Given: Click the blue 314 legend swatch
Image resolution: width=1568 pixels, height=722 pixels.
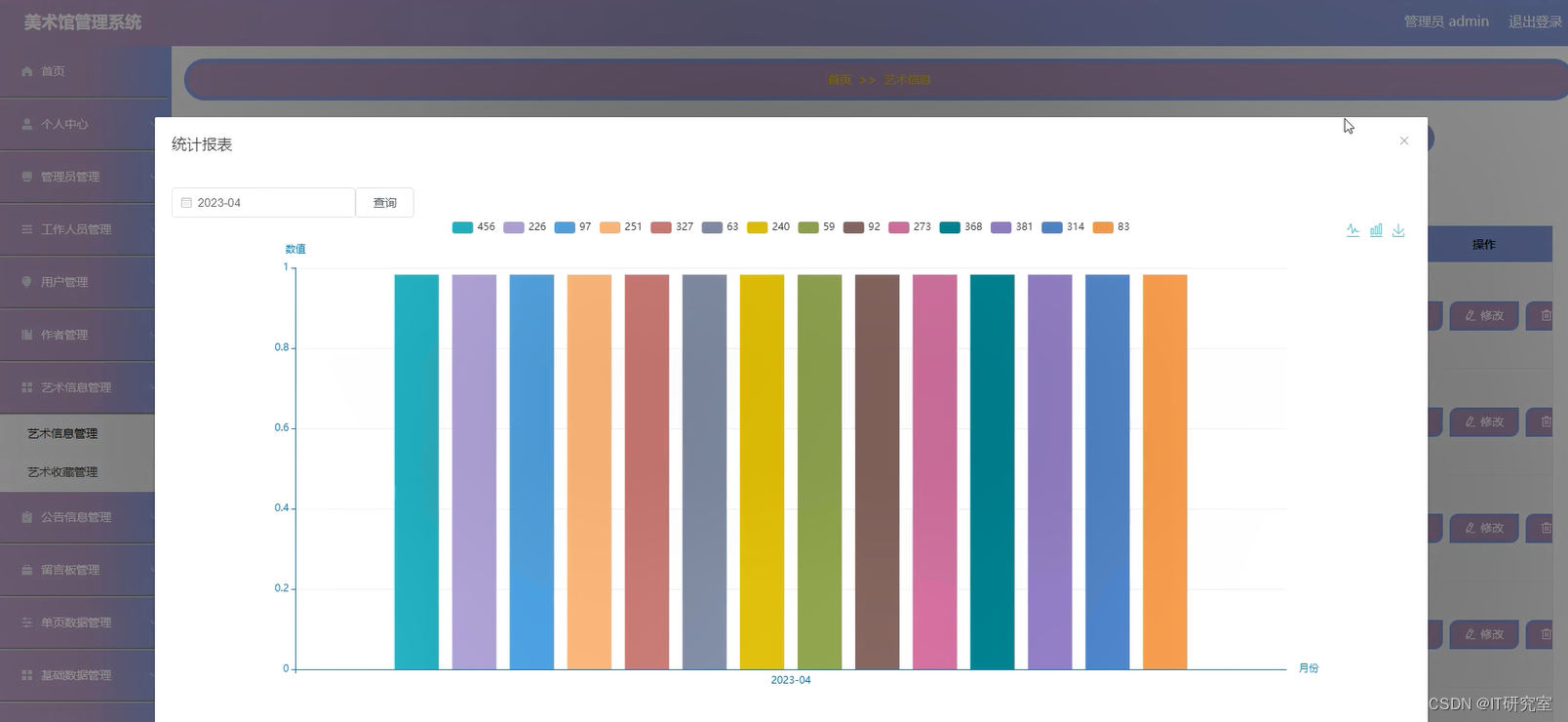Looking at the screenshot, I should click(1052, 227).
